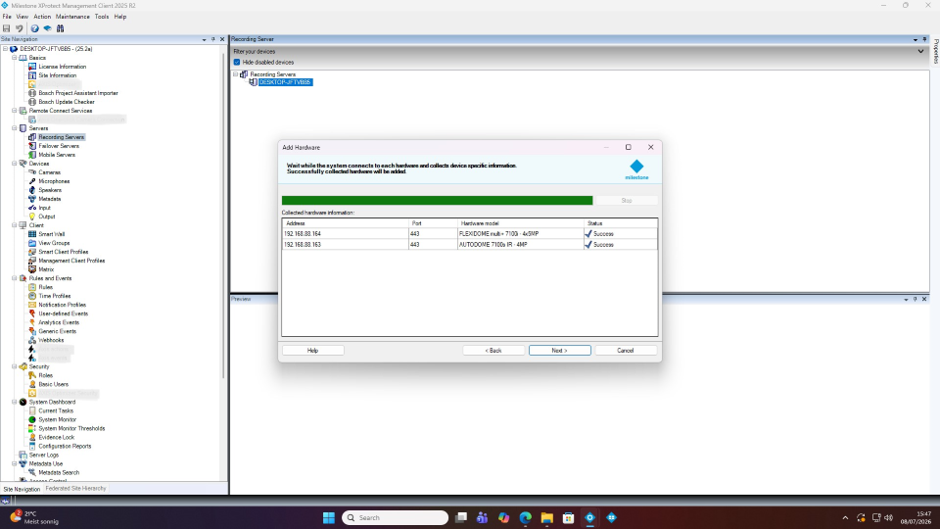Click Help in Add Hardware dialog
940x529 pixels.
click(313, 350)
